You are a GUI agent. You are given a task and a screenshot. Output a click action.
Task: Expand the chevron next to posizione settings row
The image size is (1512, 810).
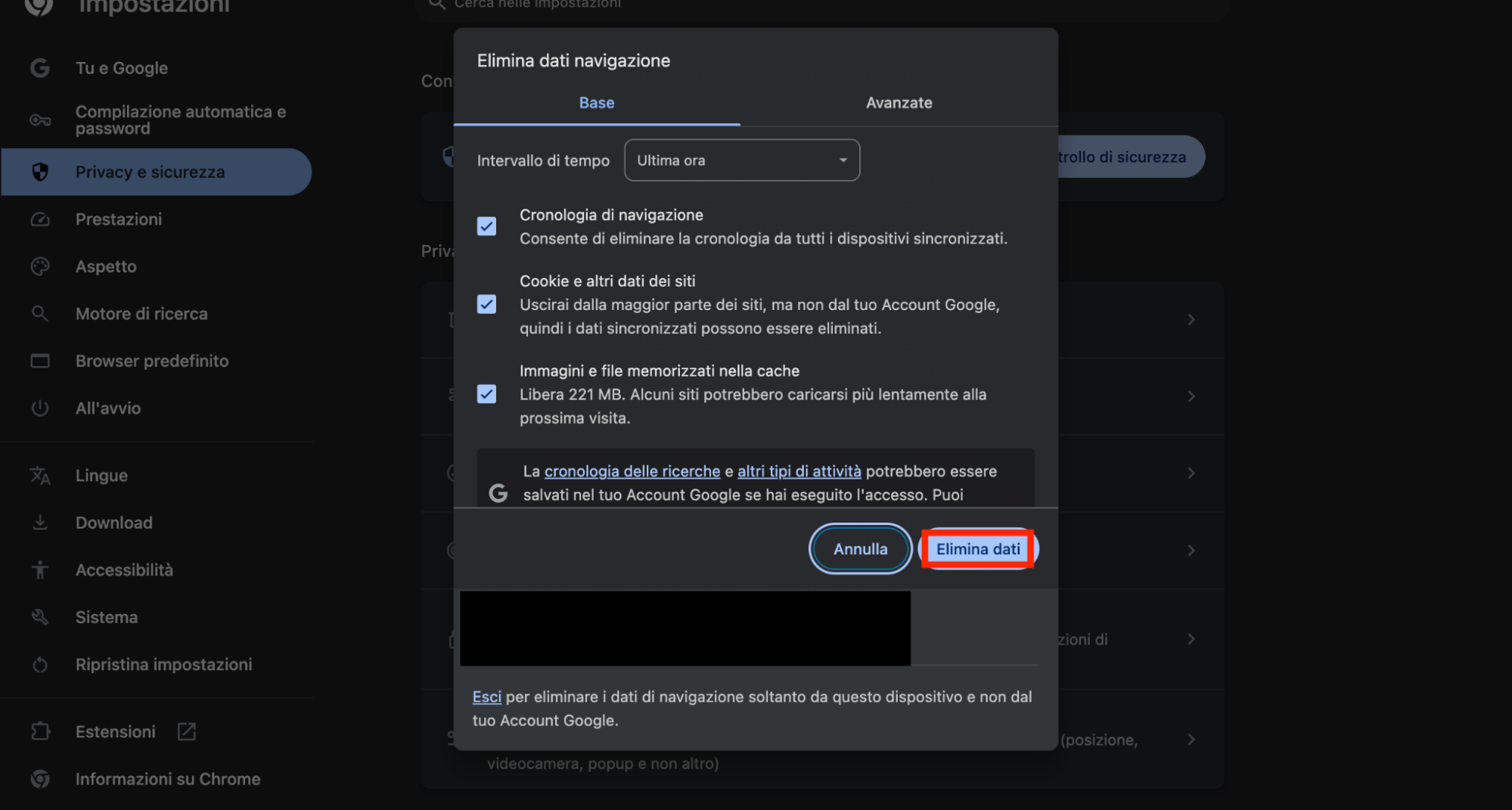[x=1191, y=740]
